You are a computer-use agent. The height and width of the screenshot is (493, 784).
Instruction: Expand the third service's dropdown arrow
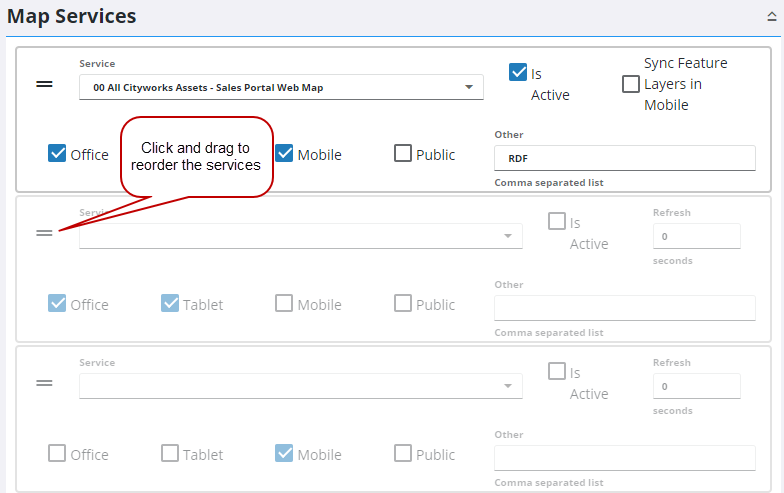[509, 386]
